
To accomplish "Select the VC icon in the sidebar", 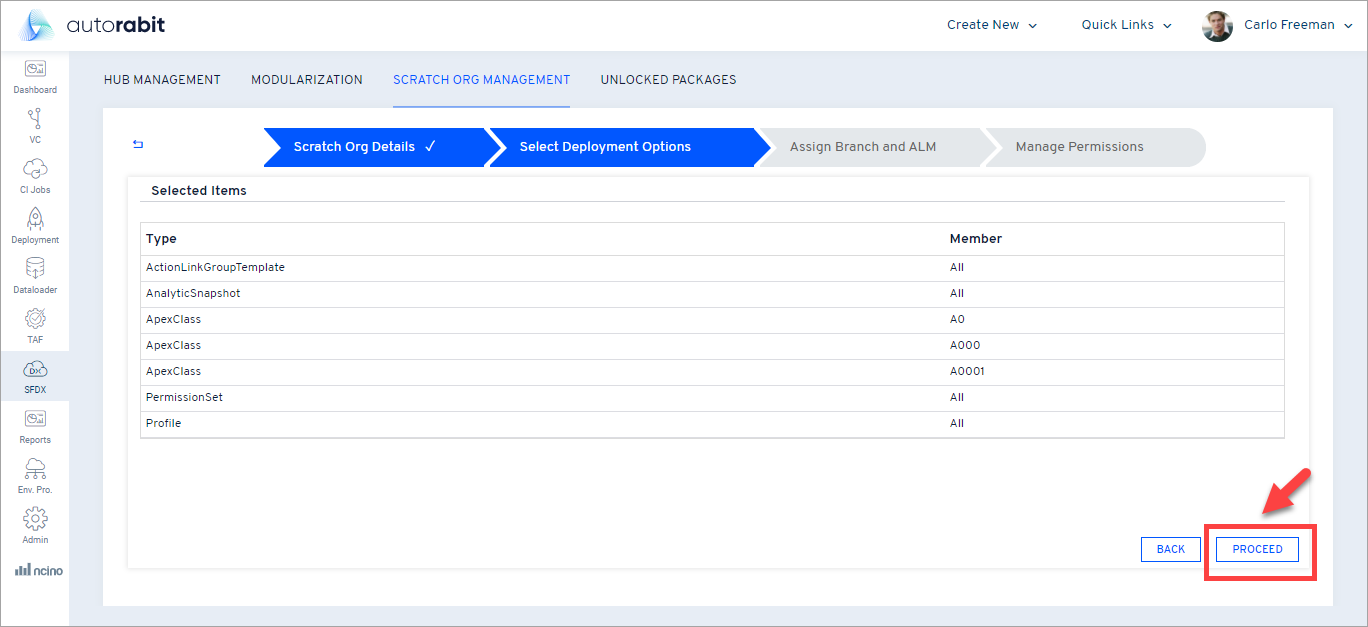I will click(x=35, y=125).
